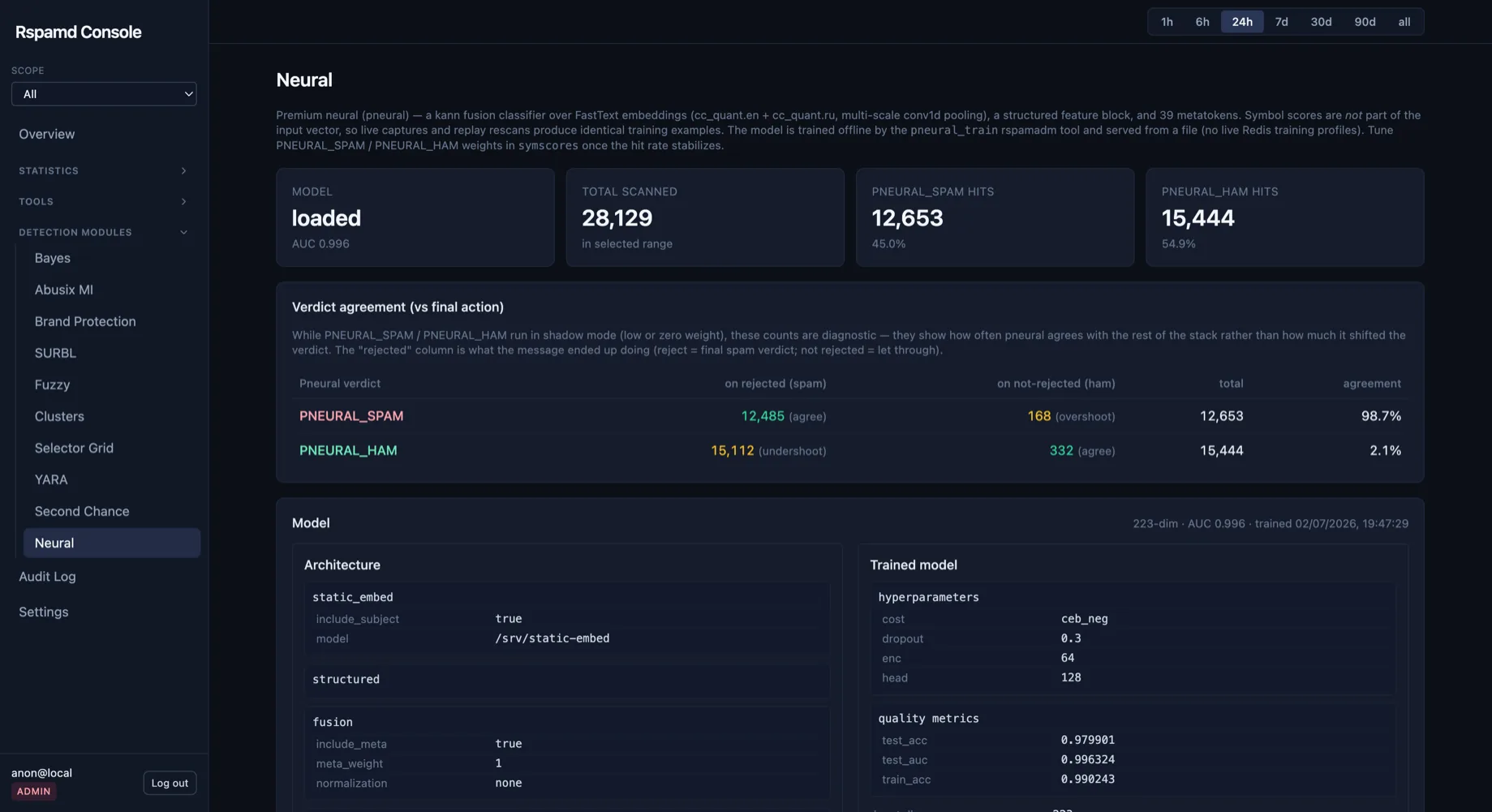This screenshot has height=812, width=1492.
Task: Click the PNEURAL_HAM row label
Action: 348,451
